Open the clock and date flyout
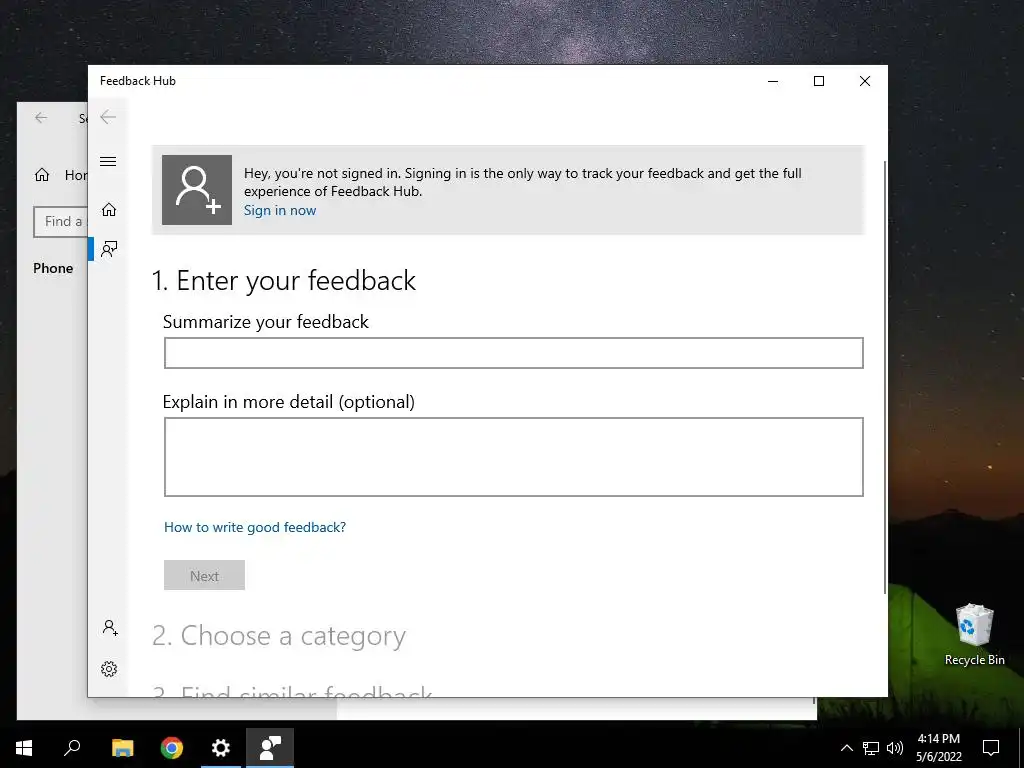Image resolution: width=1024 pixels, height=768 pixels. [x=938, y=748]
